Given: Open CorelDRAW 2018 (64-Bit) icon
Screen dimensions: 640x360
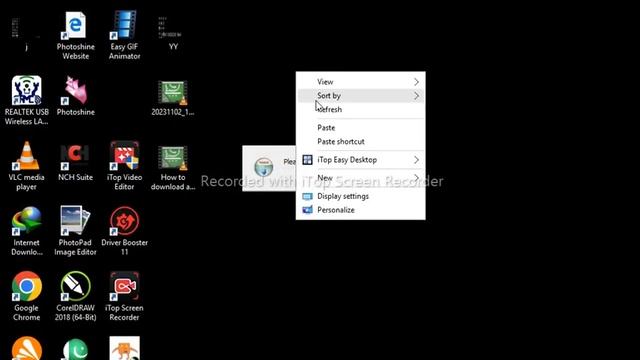Looking at the screenshot, I should (x=76, y=296).
